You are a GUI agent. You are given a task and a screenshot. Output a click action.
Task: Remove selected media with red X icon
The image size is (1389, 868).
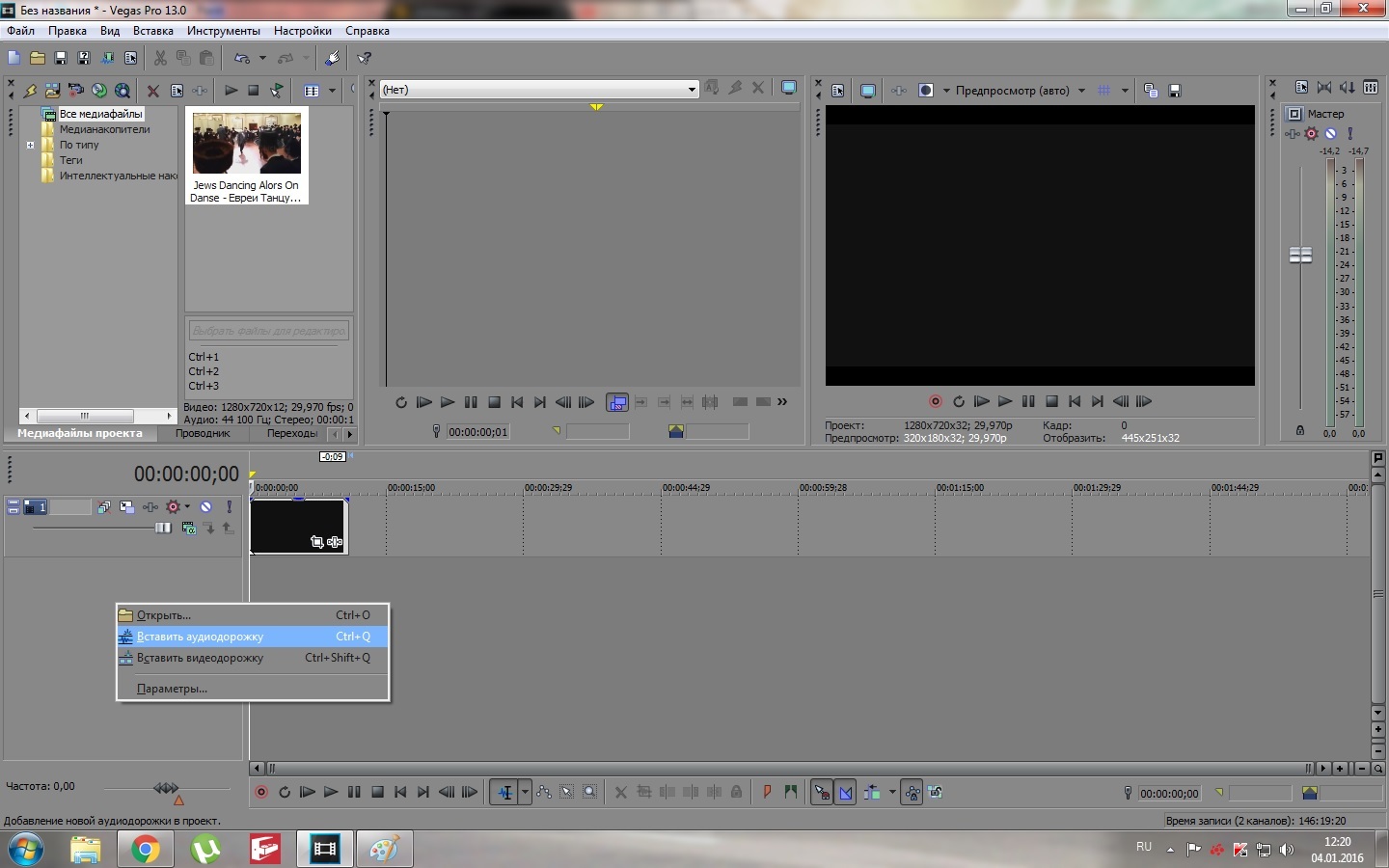tap(152, 91)
